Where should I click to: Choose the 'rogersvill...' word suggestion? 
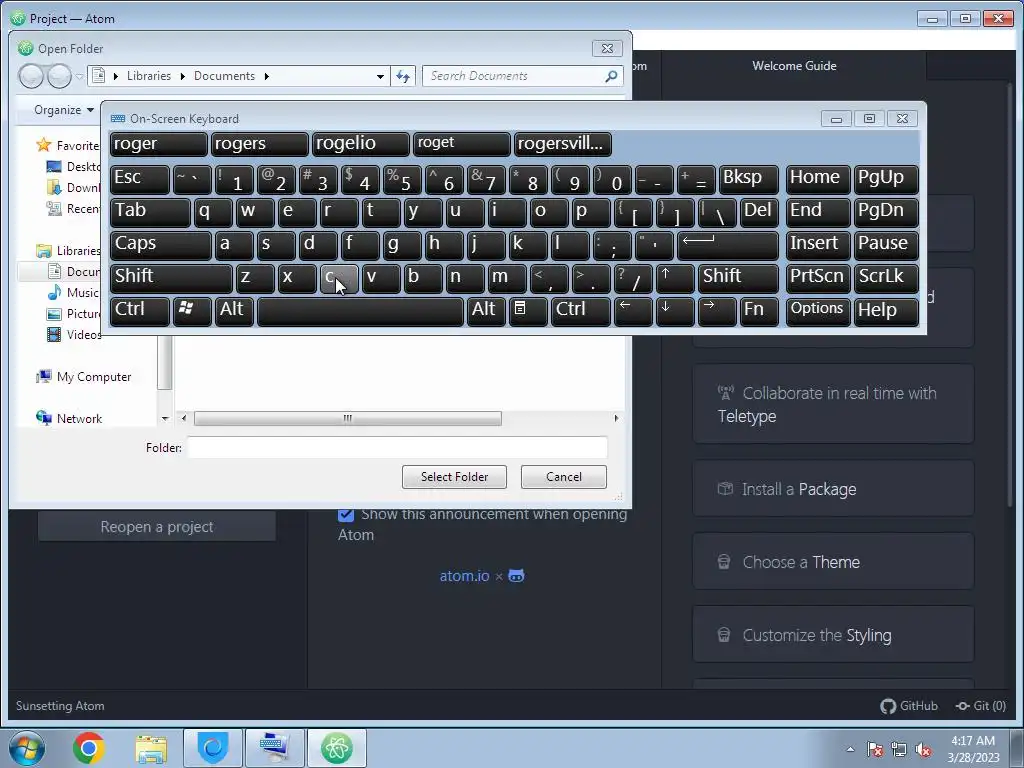coord(563,144)
